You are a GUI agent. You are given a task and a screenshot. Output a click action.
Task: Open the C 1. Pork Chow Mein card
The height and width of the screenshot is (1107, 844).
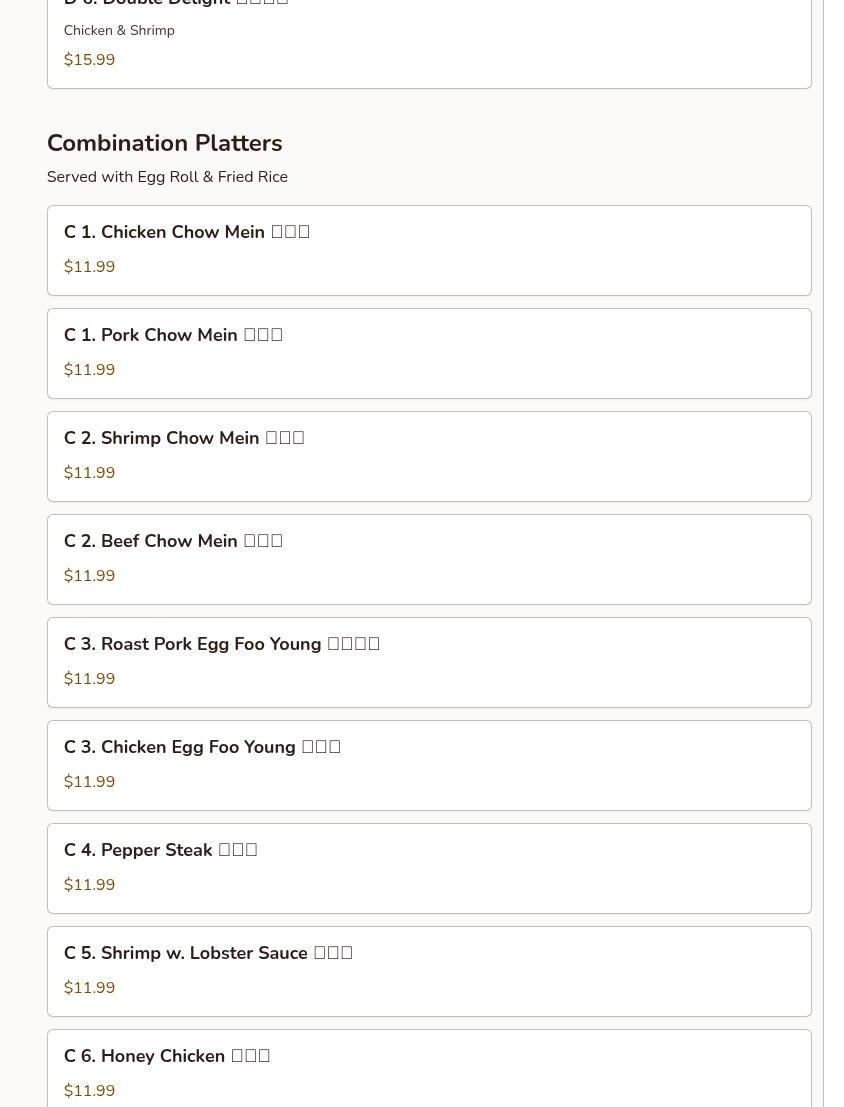click(x=429, y=354)
